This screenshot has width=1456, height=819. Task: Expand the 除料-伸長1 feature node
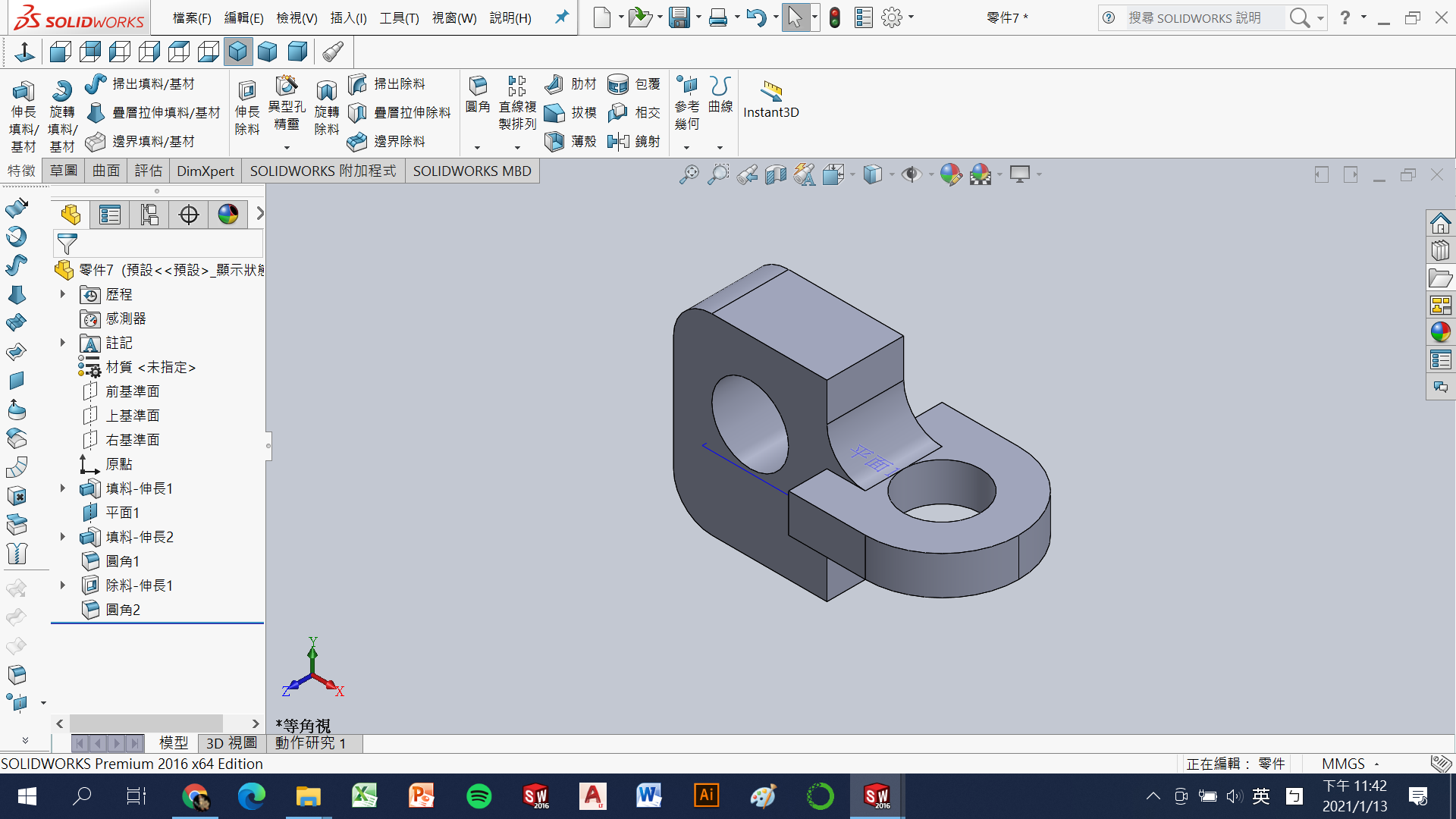pyautogui.click(x=63, y=585)
